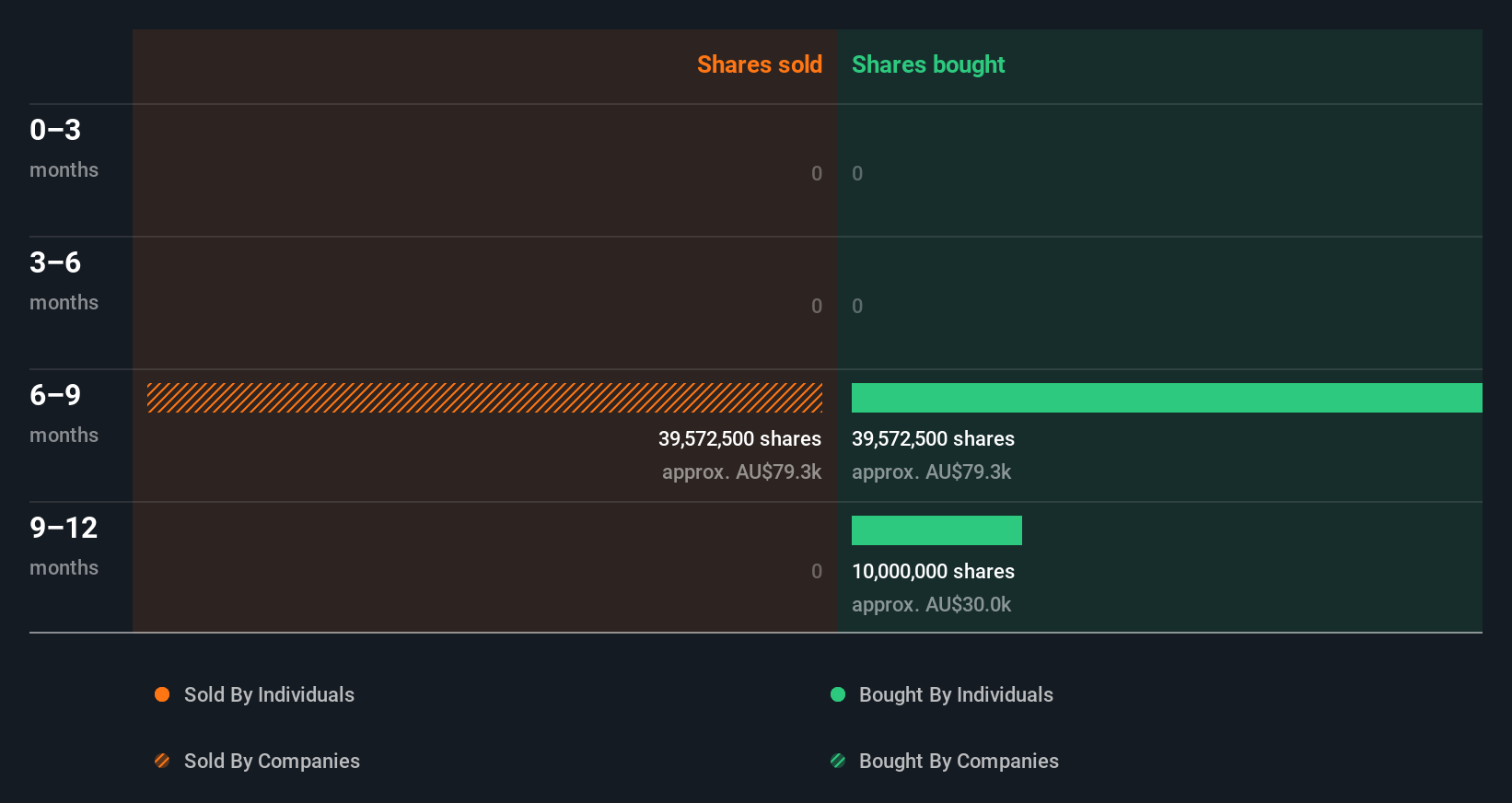Click 39,572,500 shares text under sold bar

pos(739,439)
